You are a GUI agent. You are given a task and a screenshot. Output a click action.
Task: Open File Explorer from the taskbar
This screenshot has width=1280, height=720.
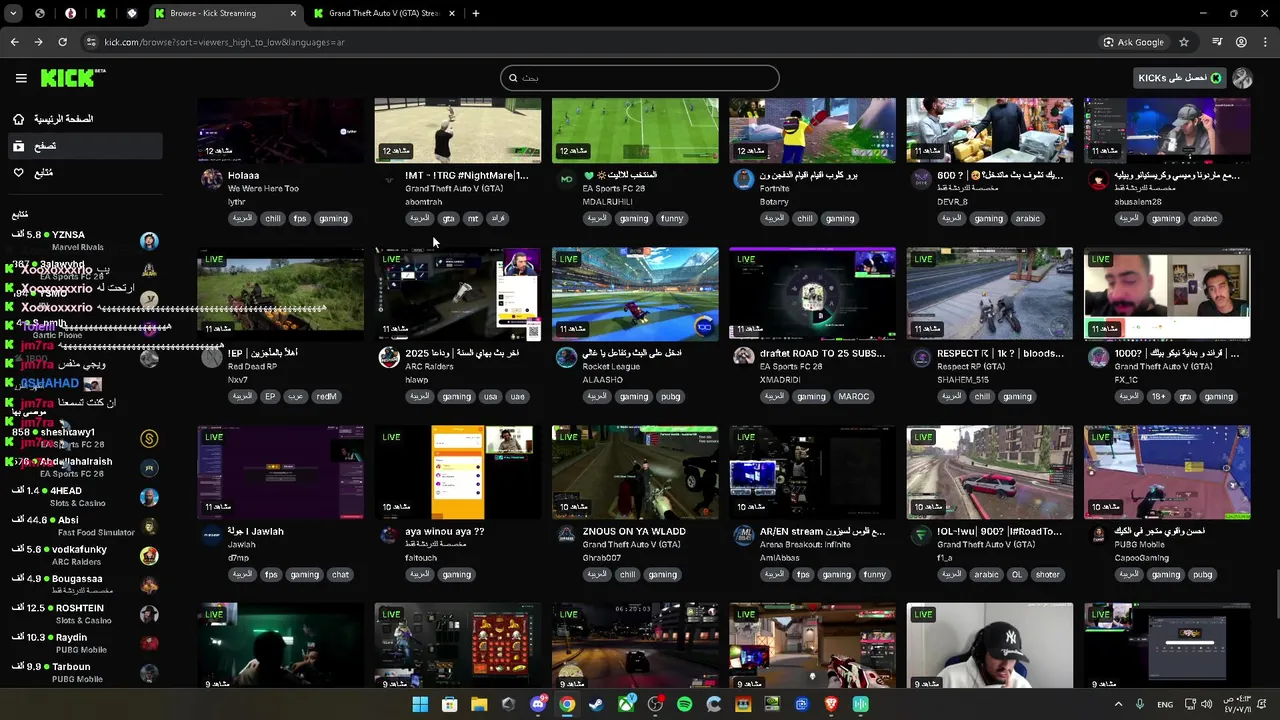[479, 704]
